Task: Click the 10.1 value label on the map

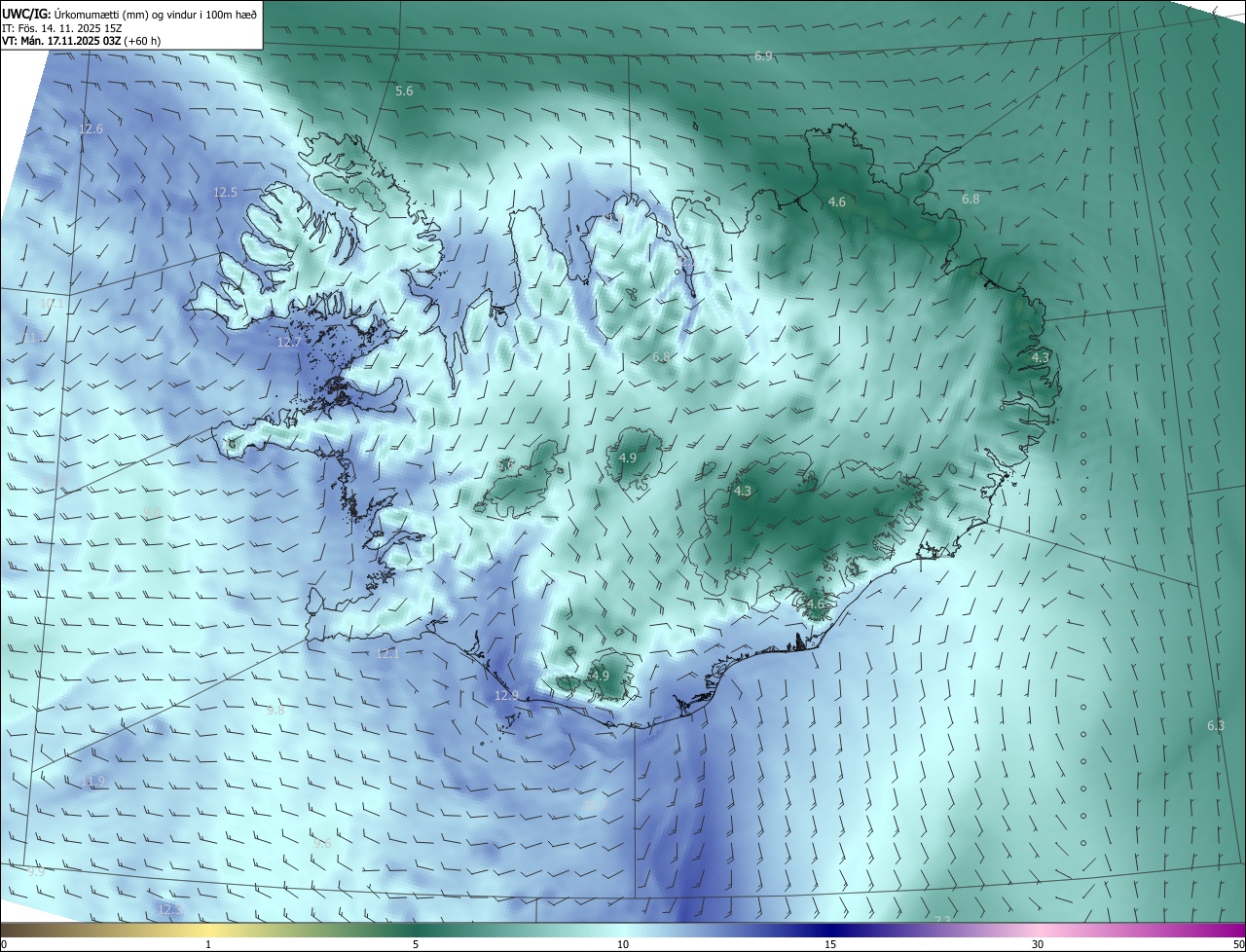Action: [51, 304]
